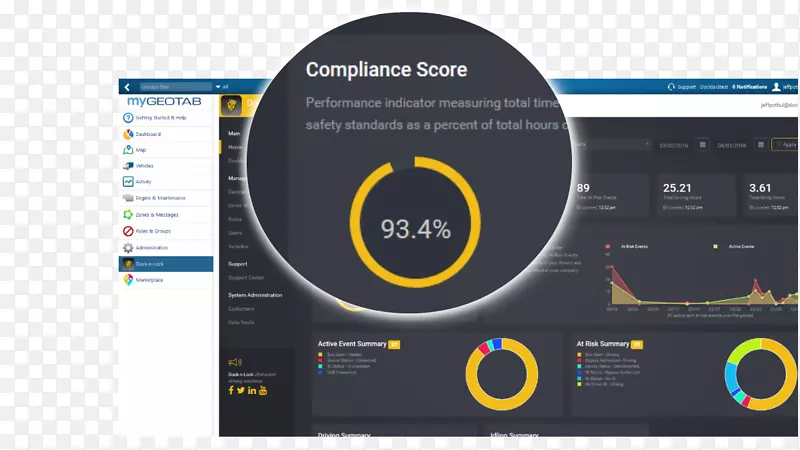The height and width of the screenshot is (450, 800).
Task: Click the Vehicles truck icon
Action: [x=128, y=166]
